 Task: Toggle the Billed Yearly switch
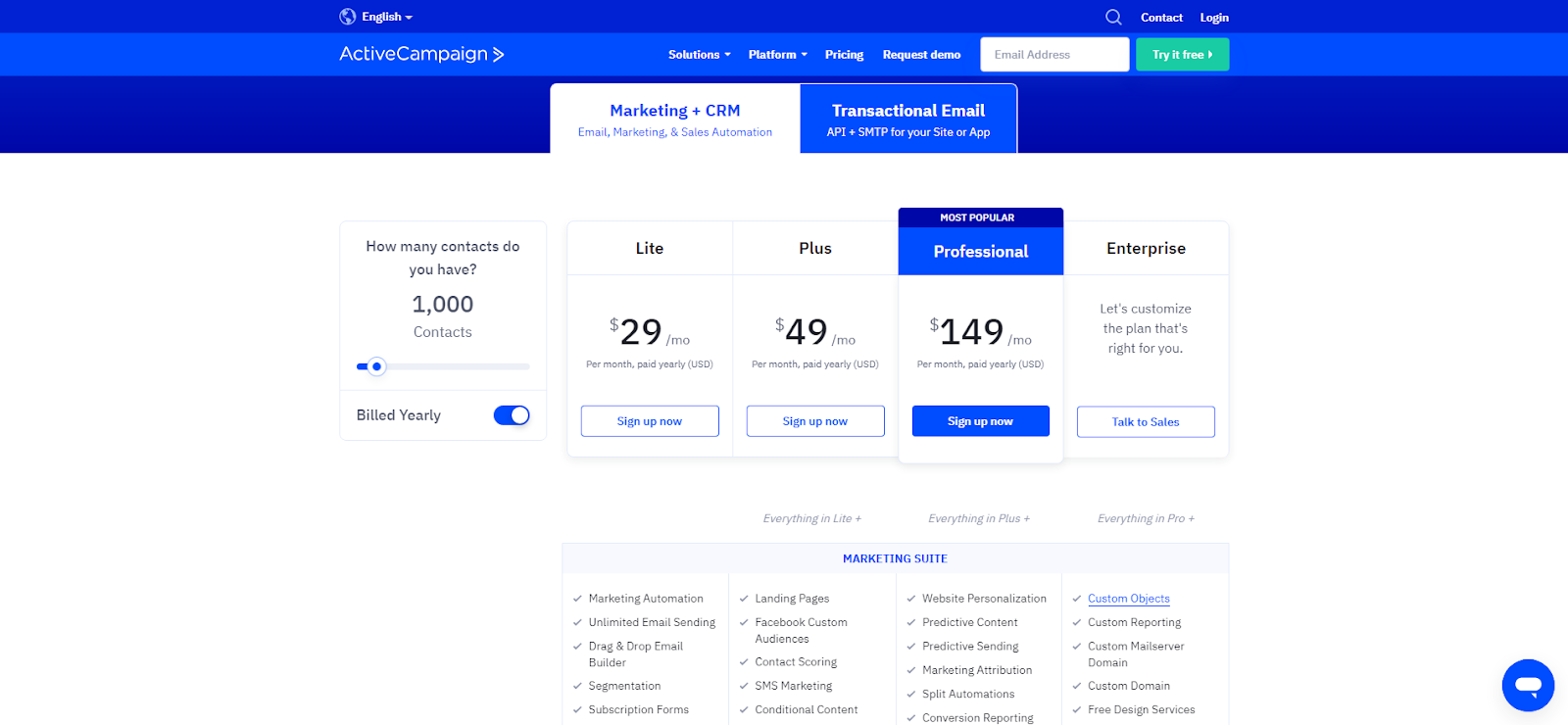tap(512, 415)
